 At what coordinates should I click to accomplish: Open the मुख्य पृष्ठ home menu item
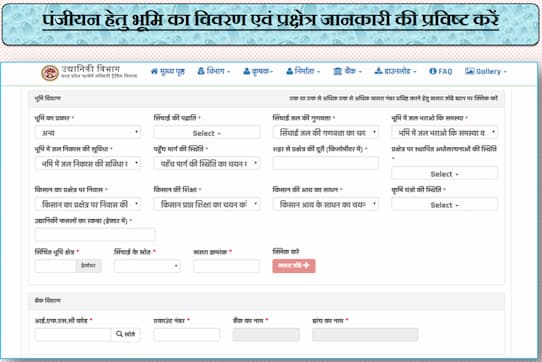coord(168,71)
